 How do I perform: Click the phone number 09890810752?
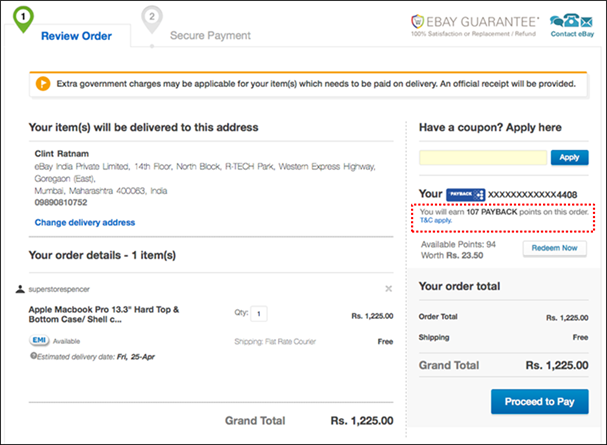[x=61, y=202]
